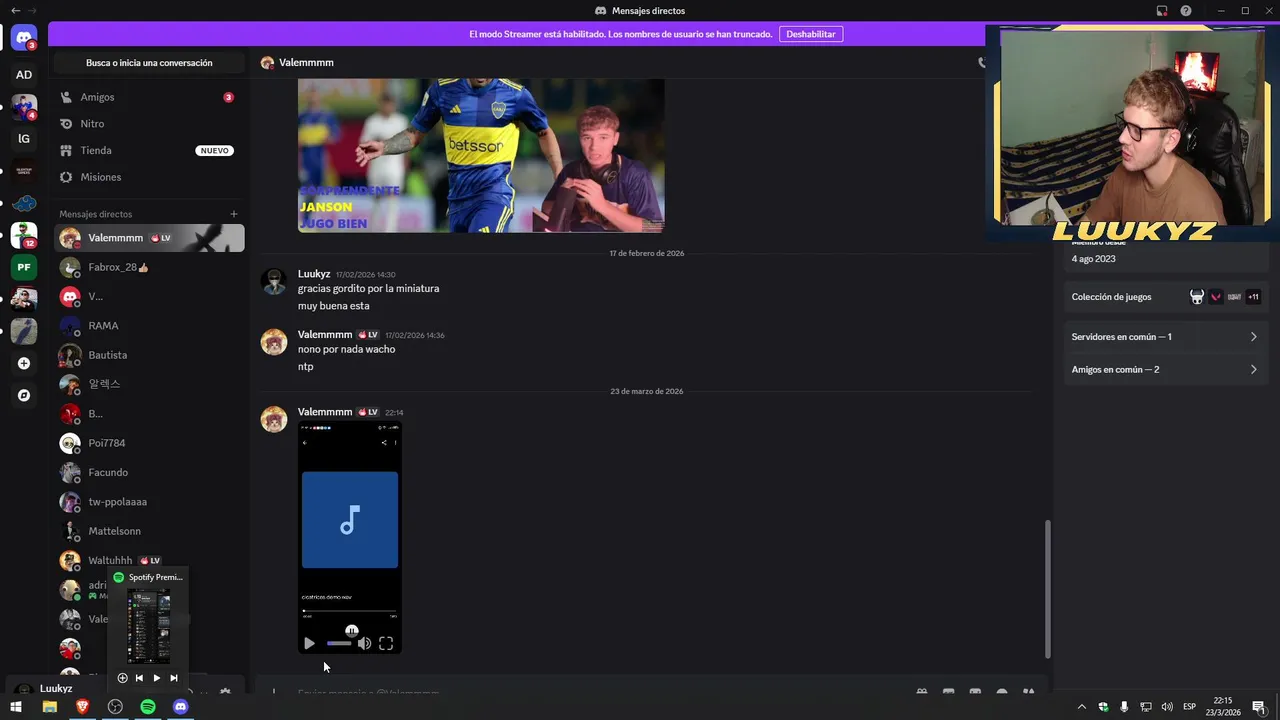
Task: Open the tw-ppolaaaa direct message
Action: (148, 502)
